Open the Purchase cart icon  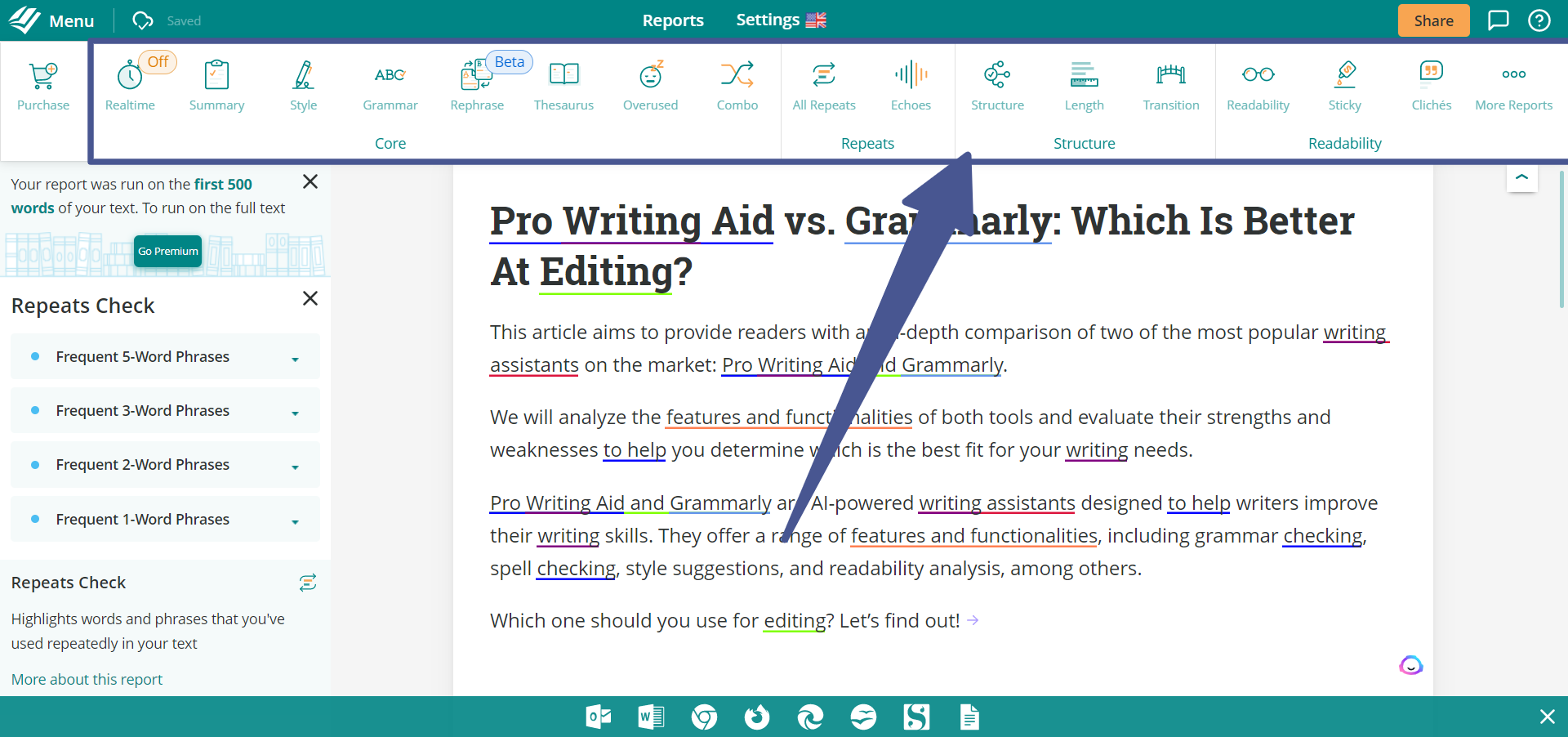[43, 75]
